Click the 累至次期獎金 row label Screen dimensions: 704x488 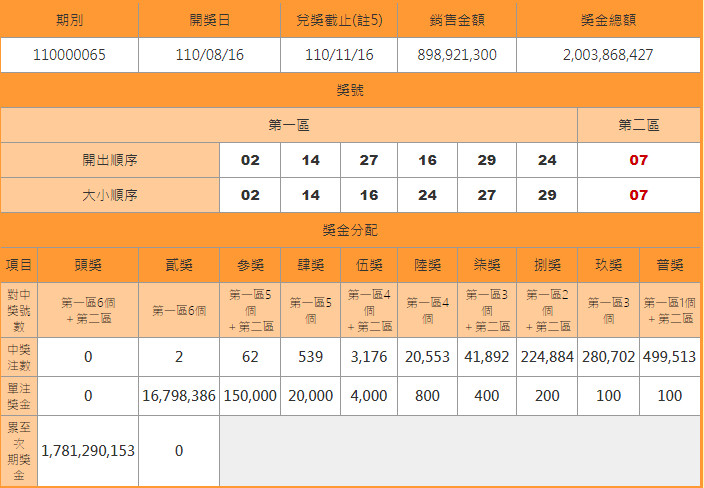pyautogui.click(x=19, y=451)
